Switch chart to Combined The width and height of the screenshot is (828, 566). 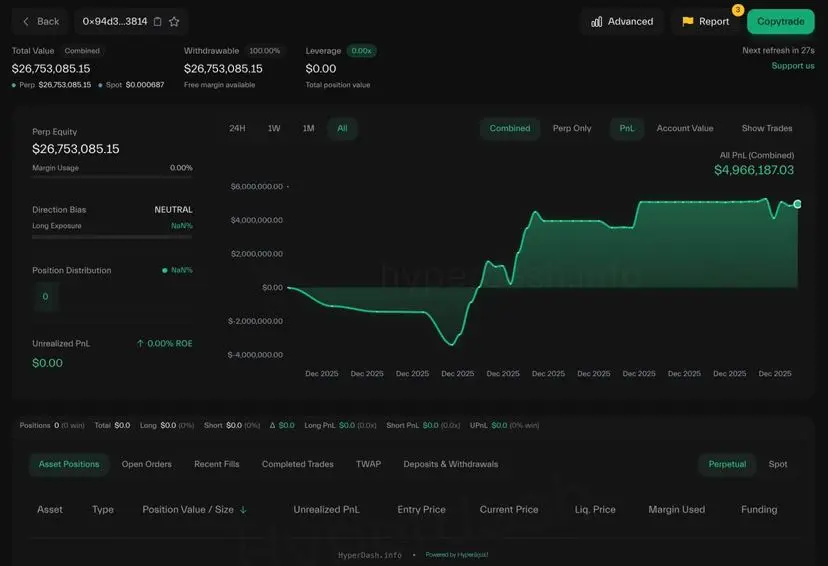coord(510,128)
